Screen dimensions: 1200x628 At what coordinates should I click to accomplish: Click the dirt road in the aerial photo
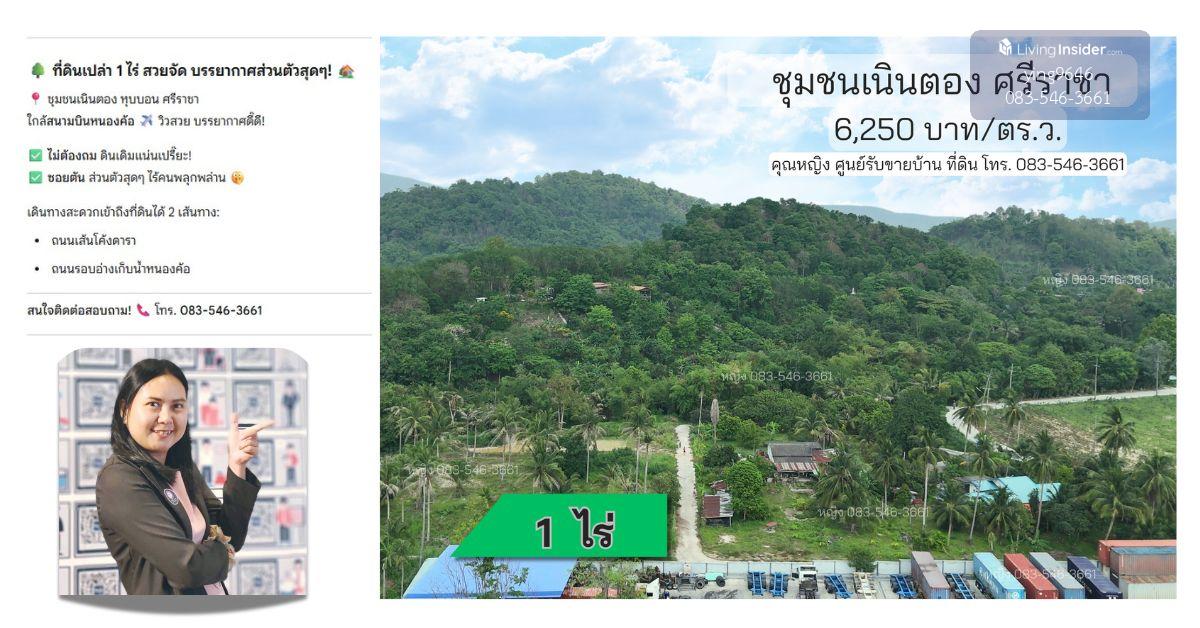point(686,490)
